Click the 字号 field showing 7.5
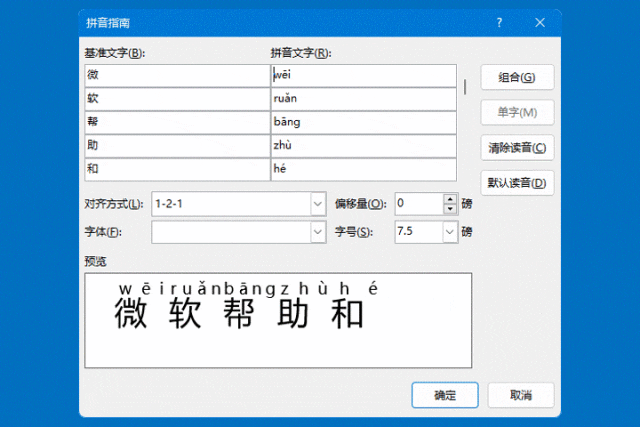The image size is (640, 427). coord(419,232)
